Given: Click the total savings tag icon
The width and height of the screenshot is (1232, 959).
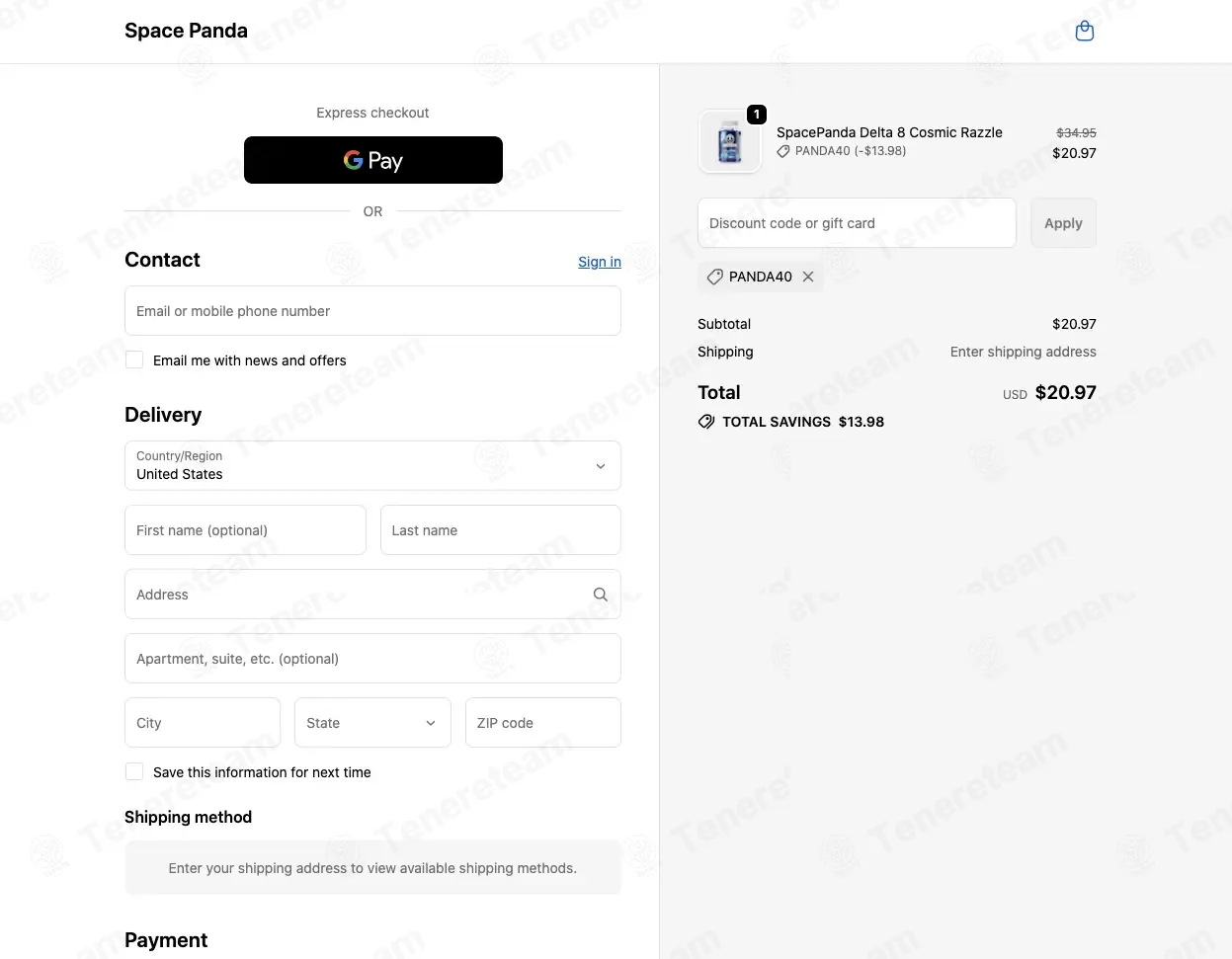Looking at the screenshot, I should (706, 422).
